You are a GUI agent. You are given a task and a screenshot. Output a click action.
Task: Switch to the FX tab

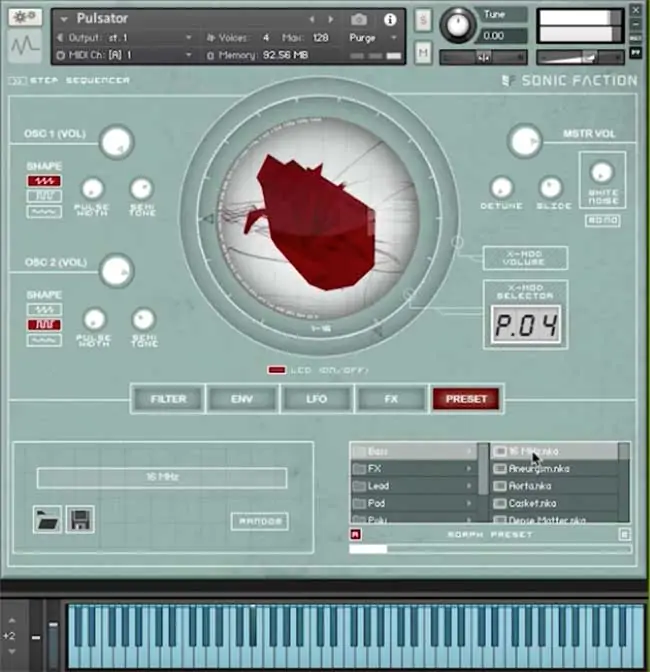click(x=391, y=399)
